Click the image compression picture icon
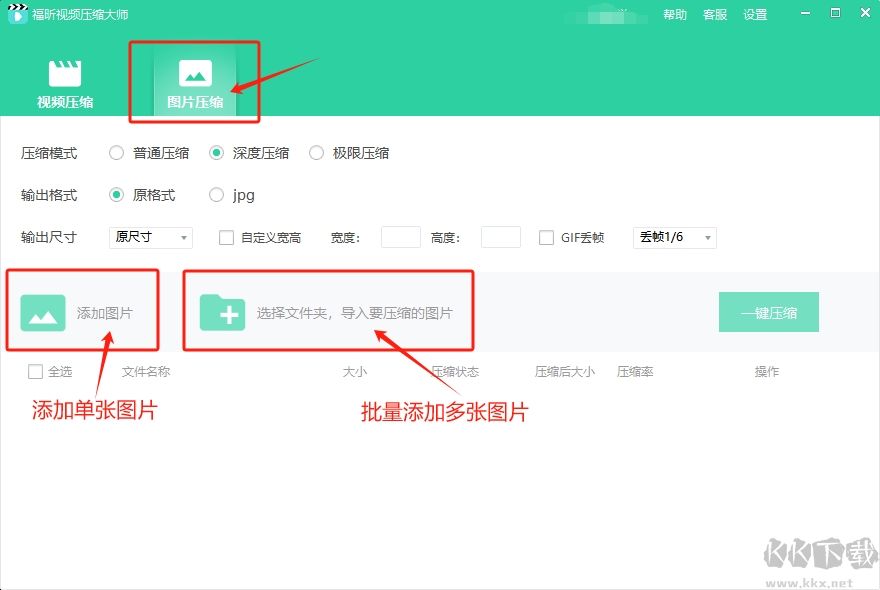880x590 pixels. (195, 73)
